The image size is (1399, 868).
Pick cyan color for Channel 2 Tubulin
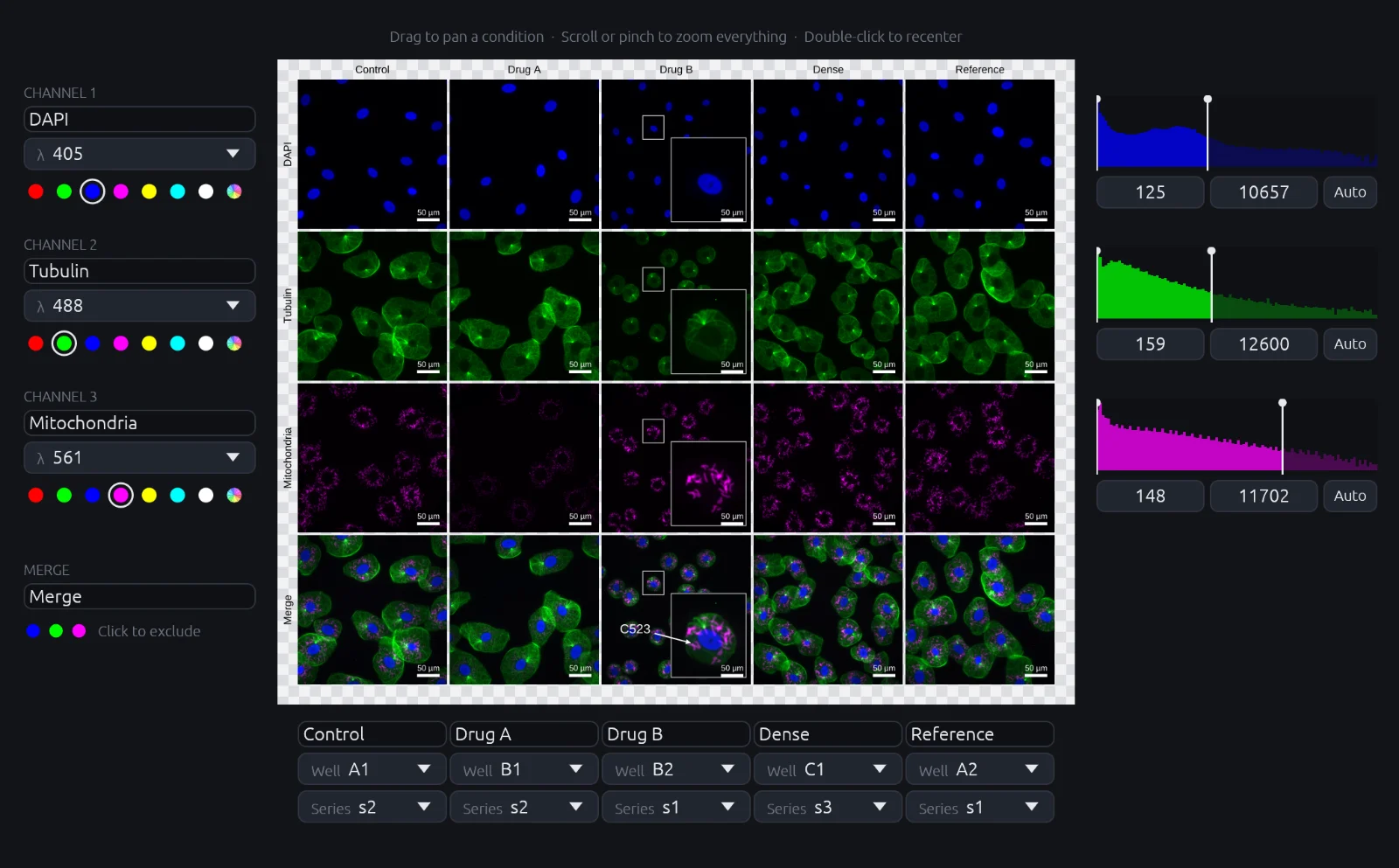click(177, 344)
